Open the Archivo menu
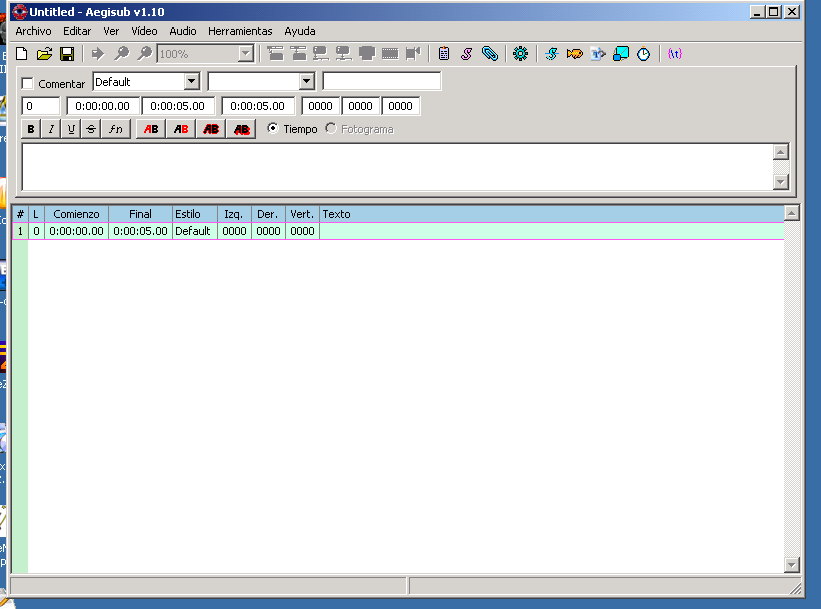This screenshot has width=821, height=609. tap(34, 31)
